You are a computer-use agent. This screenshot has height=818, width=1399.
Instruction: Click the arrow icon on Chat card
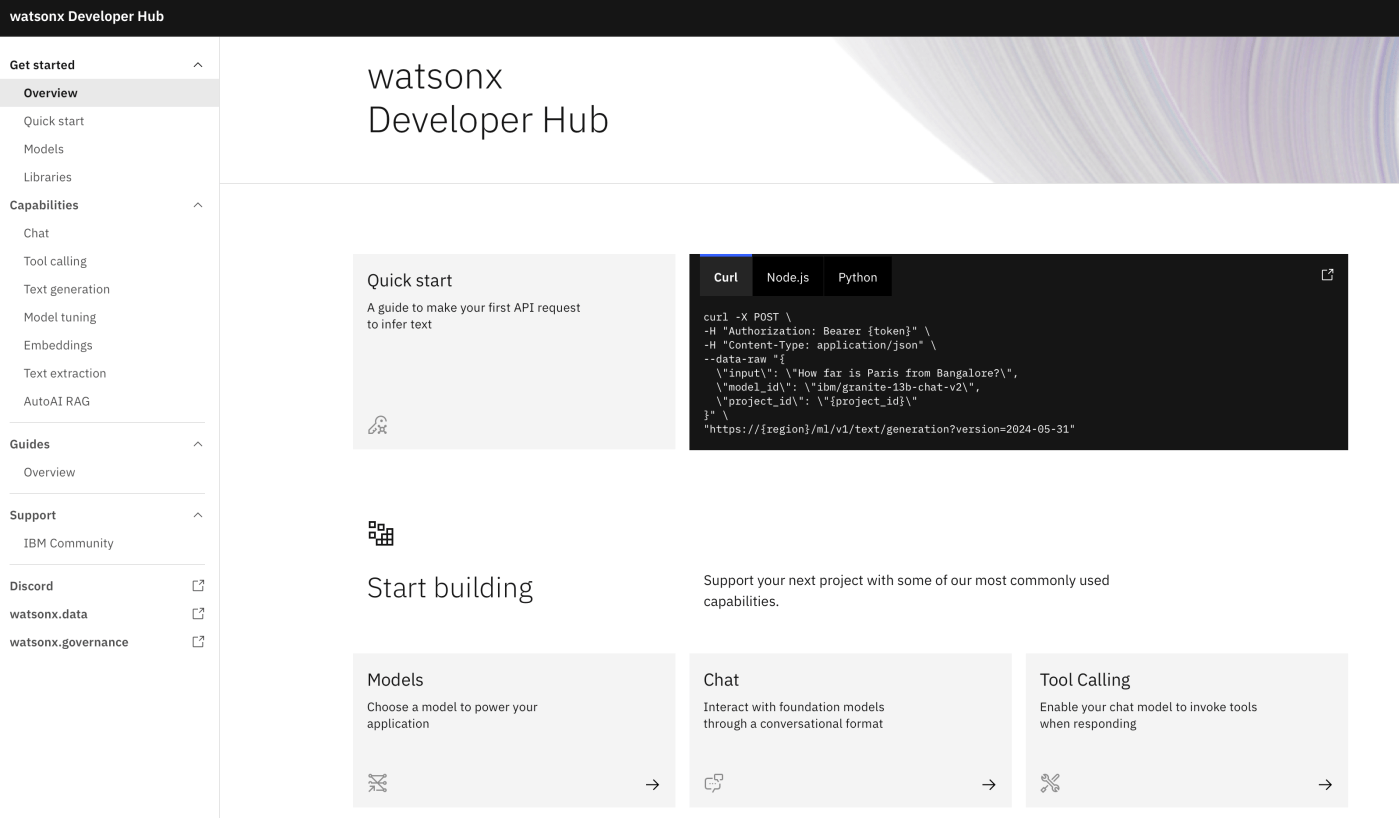coord(988,785)
